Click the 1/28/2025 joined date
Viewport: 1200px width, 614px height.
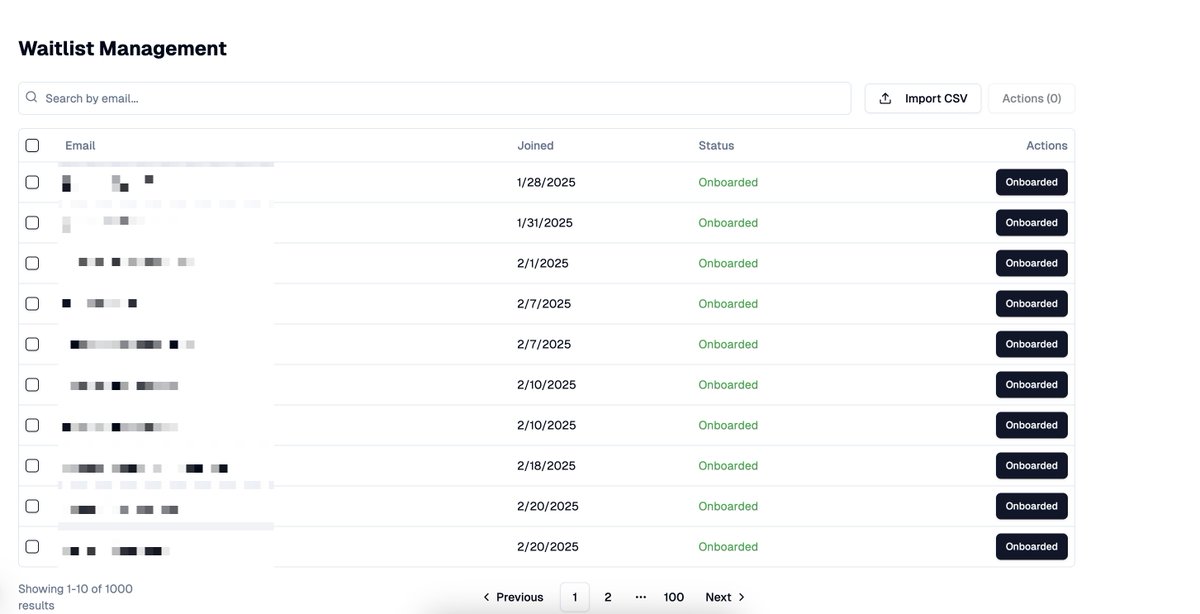546,182
